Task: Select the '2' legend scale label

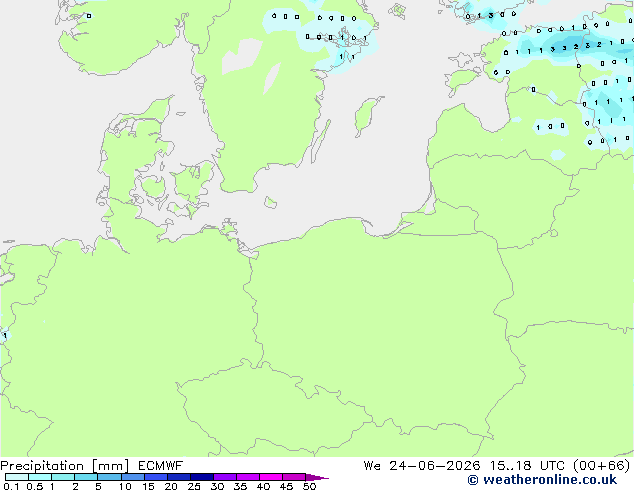Action: coord(75,486)
